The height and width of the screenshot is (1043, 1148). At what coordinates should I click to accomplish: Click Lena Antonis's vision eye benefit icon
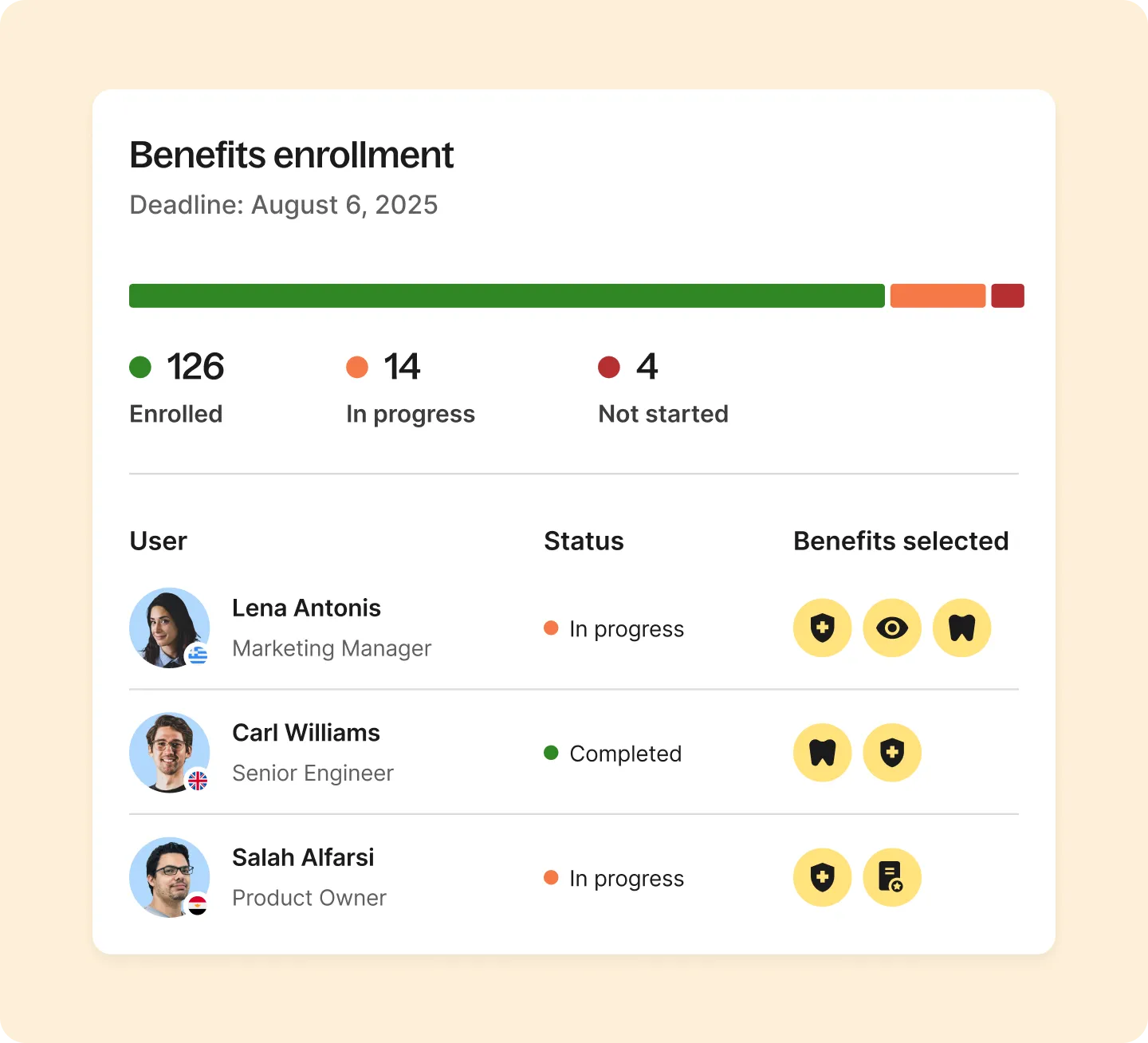click(x=892, y=628)
